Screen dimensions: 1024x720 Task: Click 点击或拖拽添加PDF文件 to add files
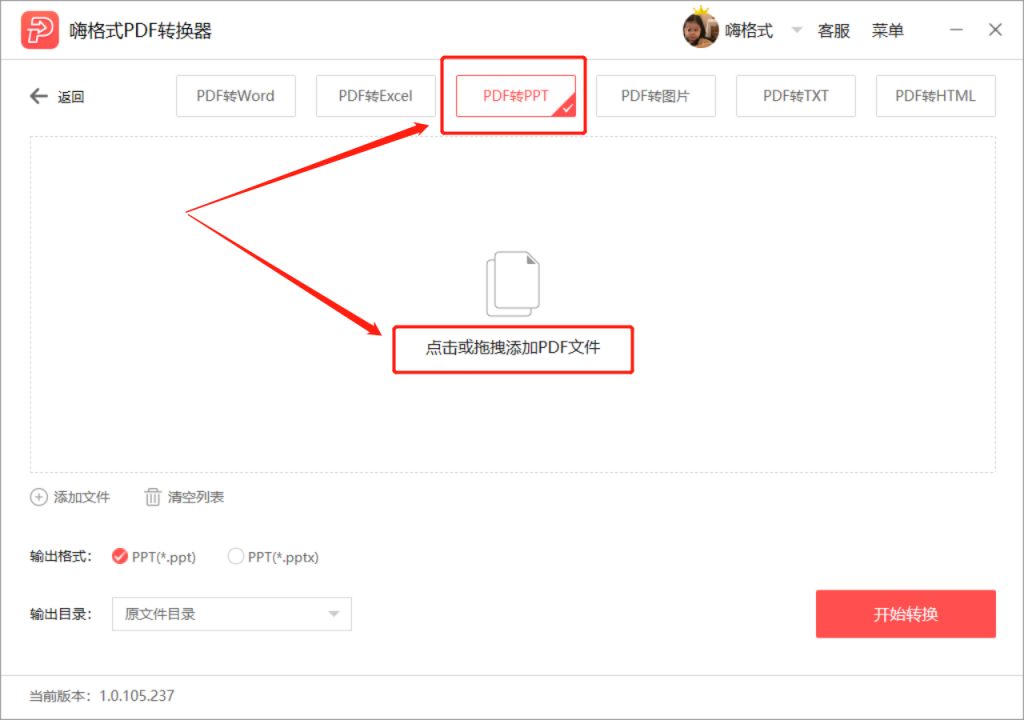pyautogui.click(x=513, y=348)
